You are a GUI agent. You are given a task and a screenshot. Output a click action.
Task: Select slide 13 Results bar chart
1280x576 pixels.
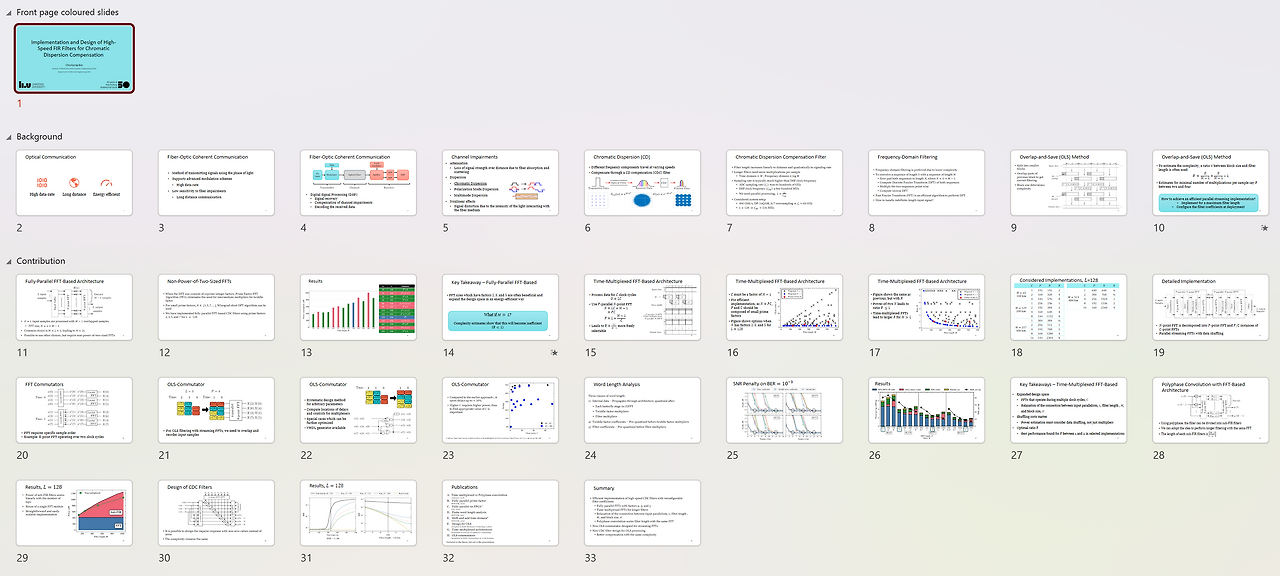pos(359,308)
